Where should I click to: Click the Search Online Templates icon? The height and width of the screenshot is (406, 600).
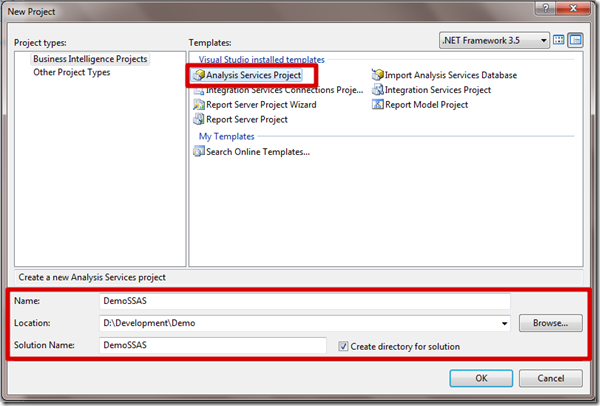[199, 152]
